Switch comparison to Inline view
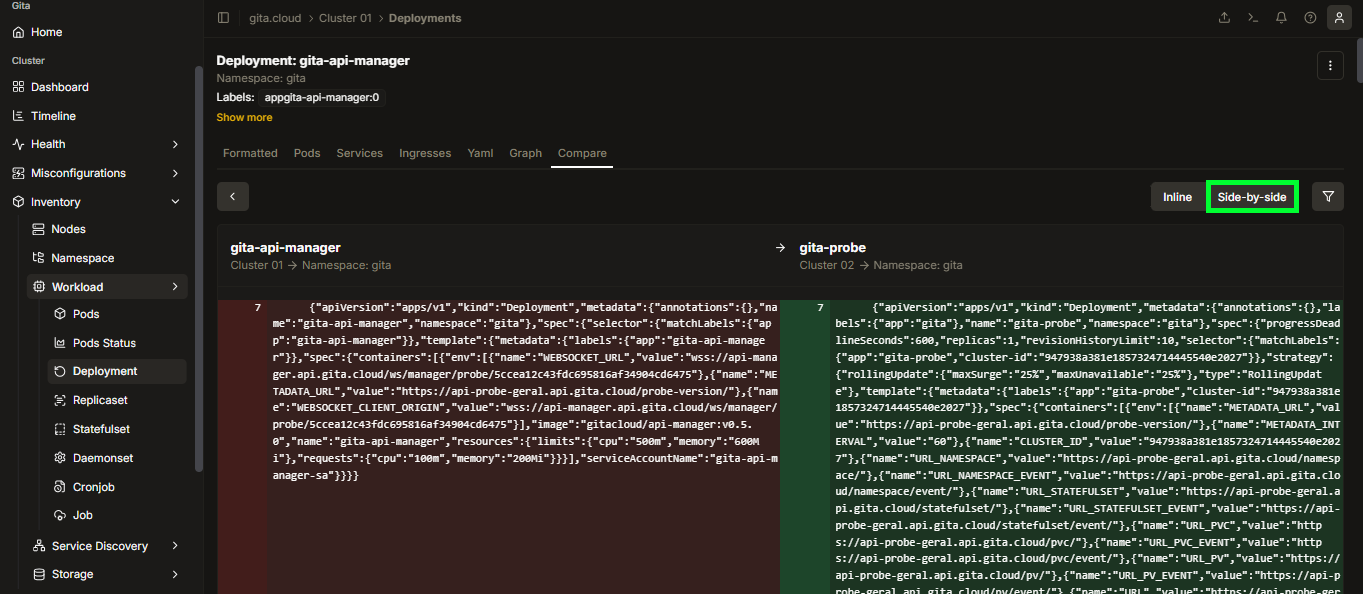 [1177, 197]
